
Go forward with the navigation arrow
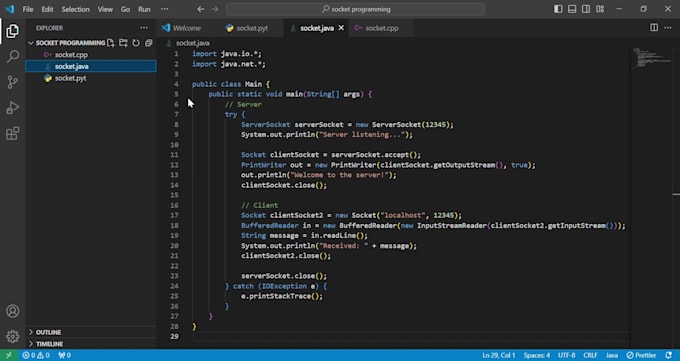coord(215,9)
